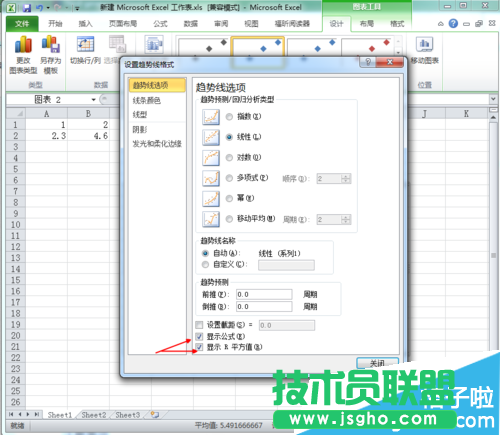Click the last sheet navigation arrow
This screenshot has height=435, width=500.
(36, 414)
